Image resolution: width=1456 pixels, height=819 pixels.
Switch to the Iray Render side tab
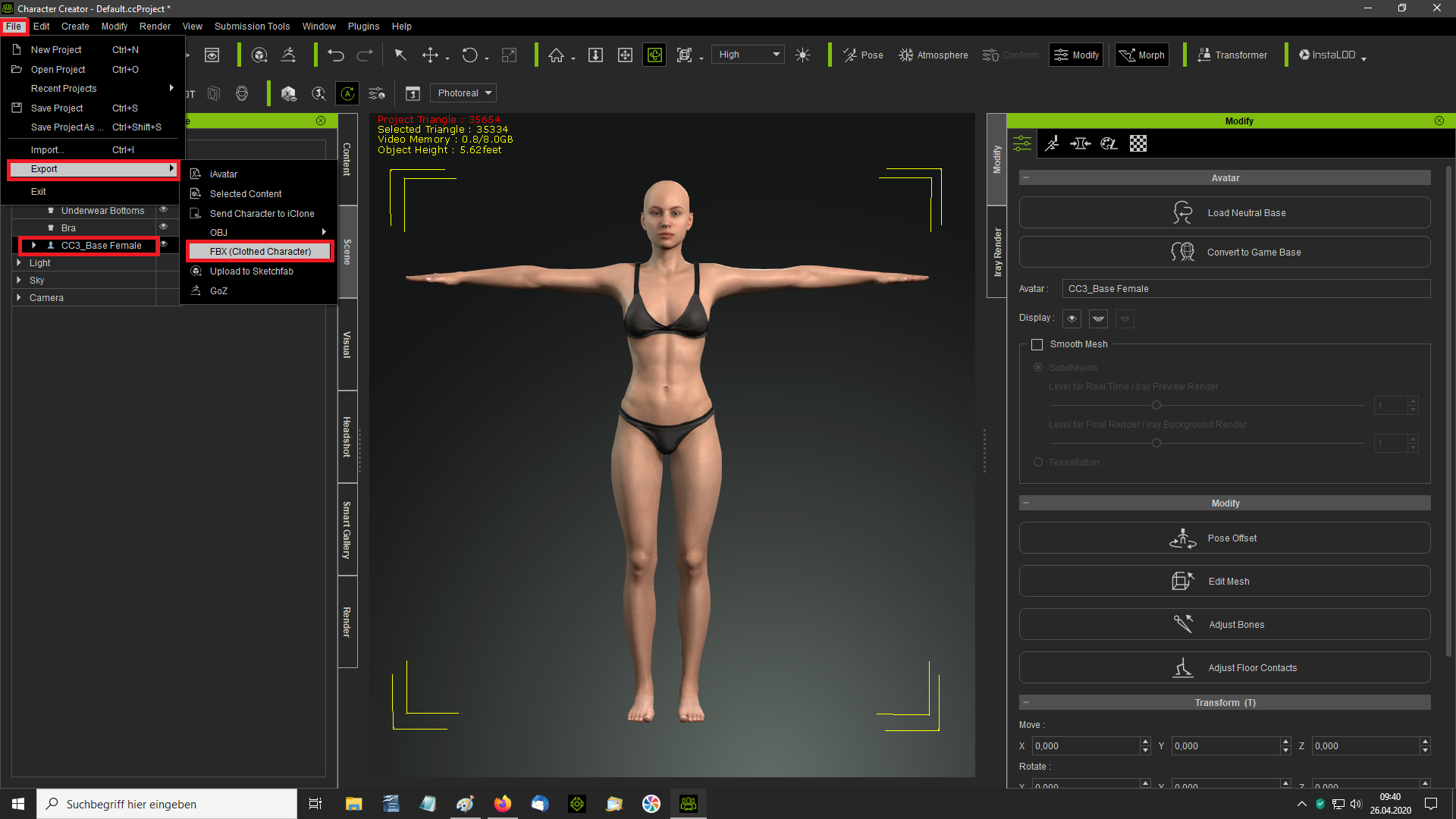997,252
